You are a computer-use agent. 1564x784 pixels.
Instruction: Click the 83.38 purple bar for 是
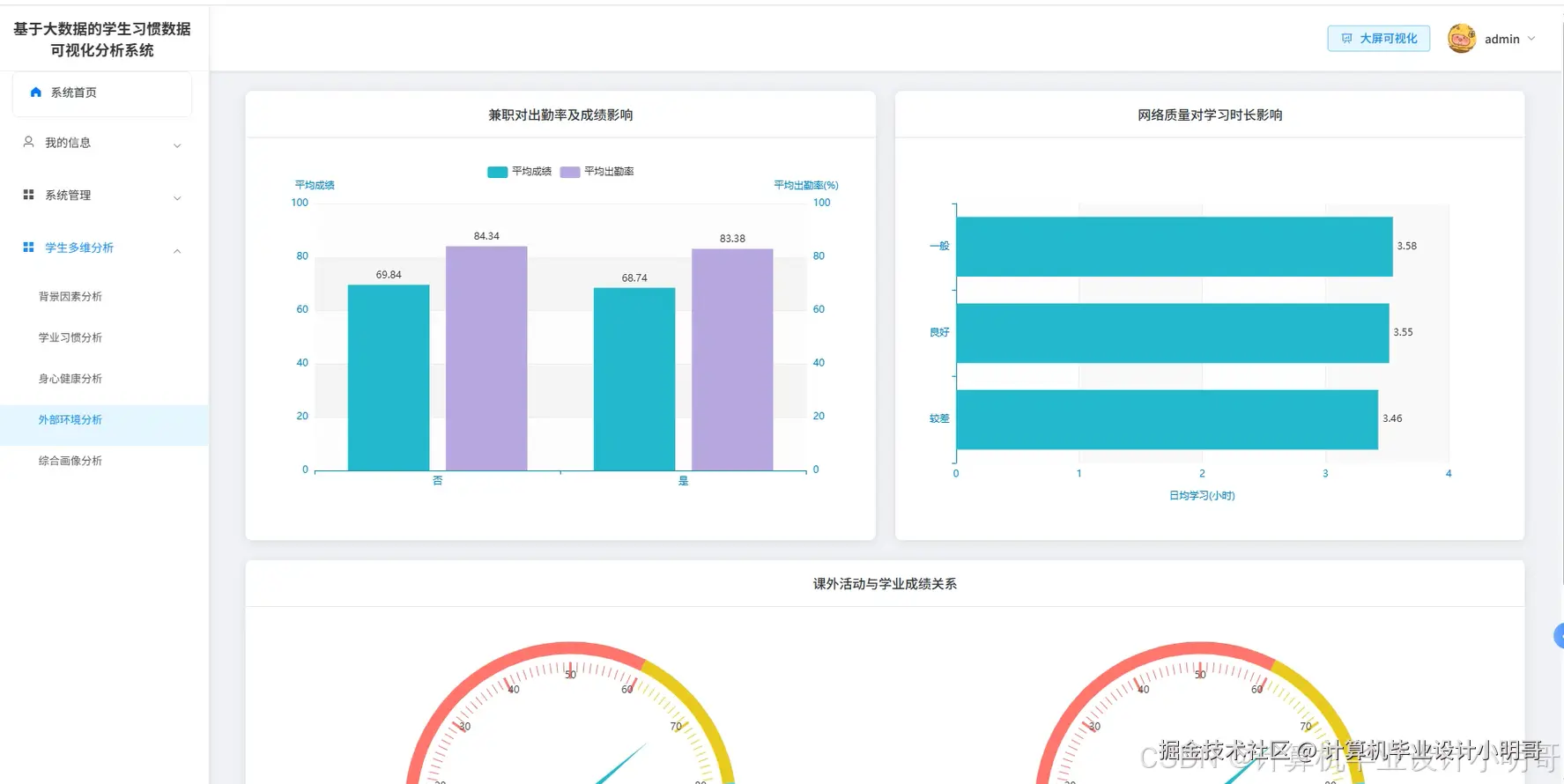[732, 359]
